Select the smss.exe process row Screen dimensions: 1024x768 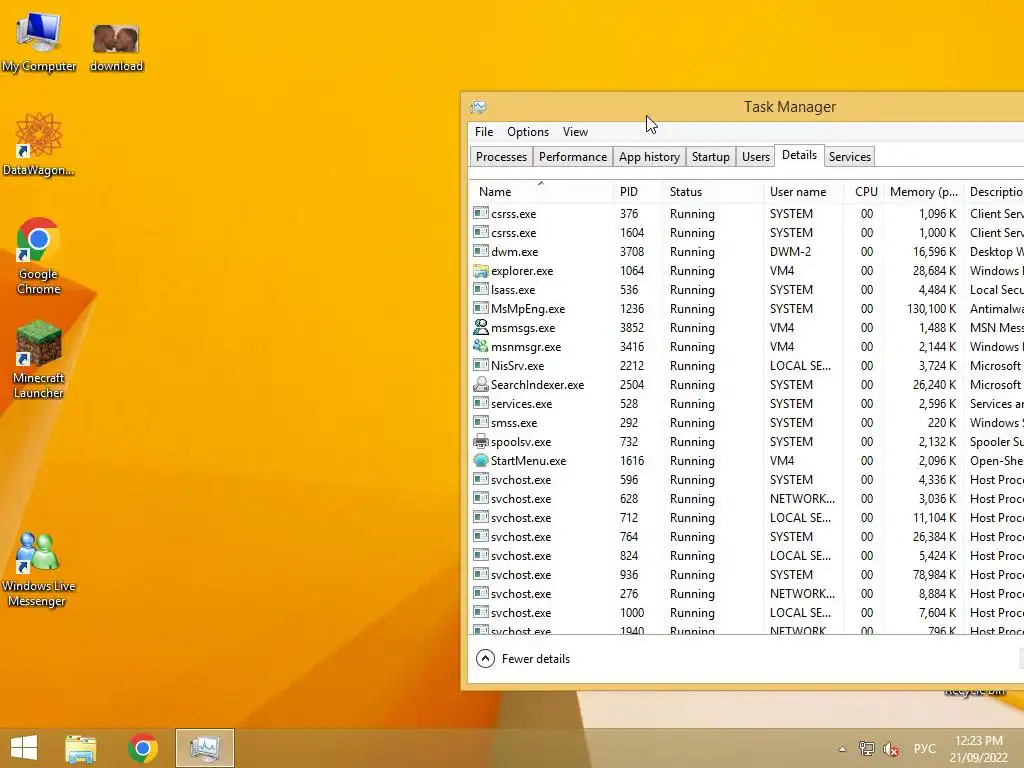point(746,423)
